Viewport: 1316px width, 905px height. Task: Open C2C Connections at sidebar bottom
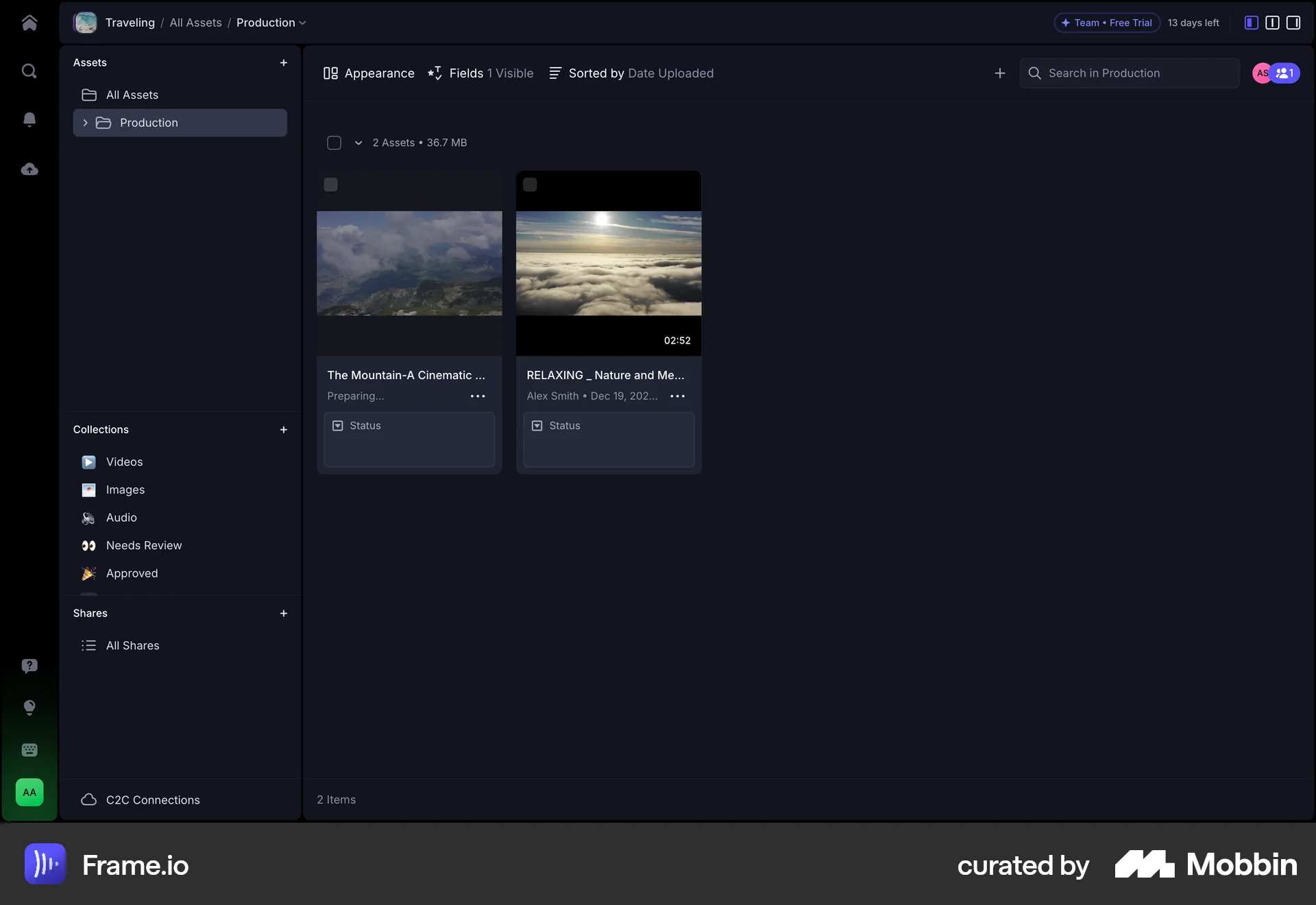click(x=152, y=799)
